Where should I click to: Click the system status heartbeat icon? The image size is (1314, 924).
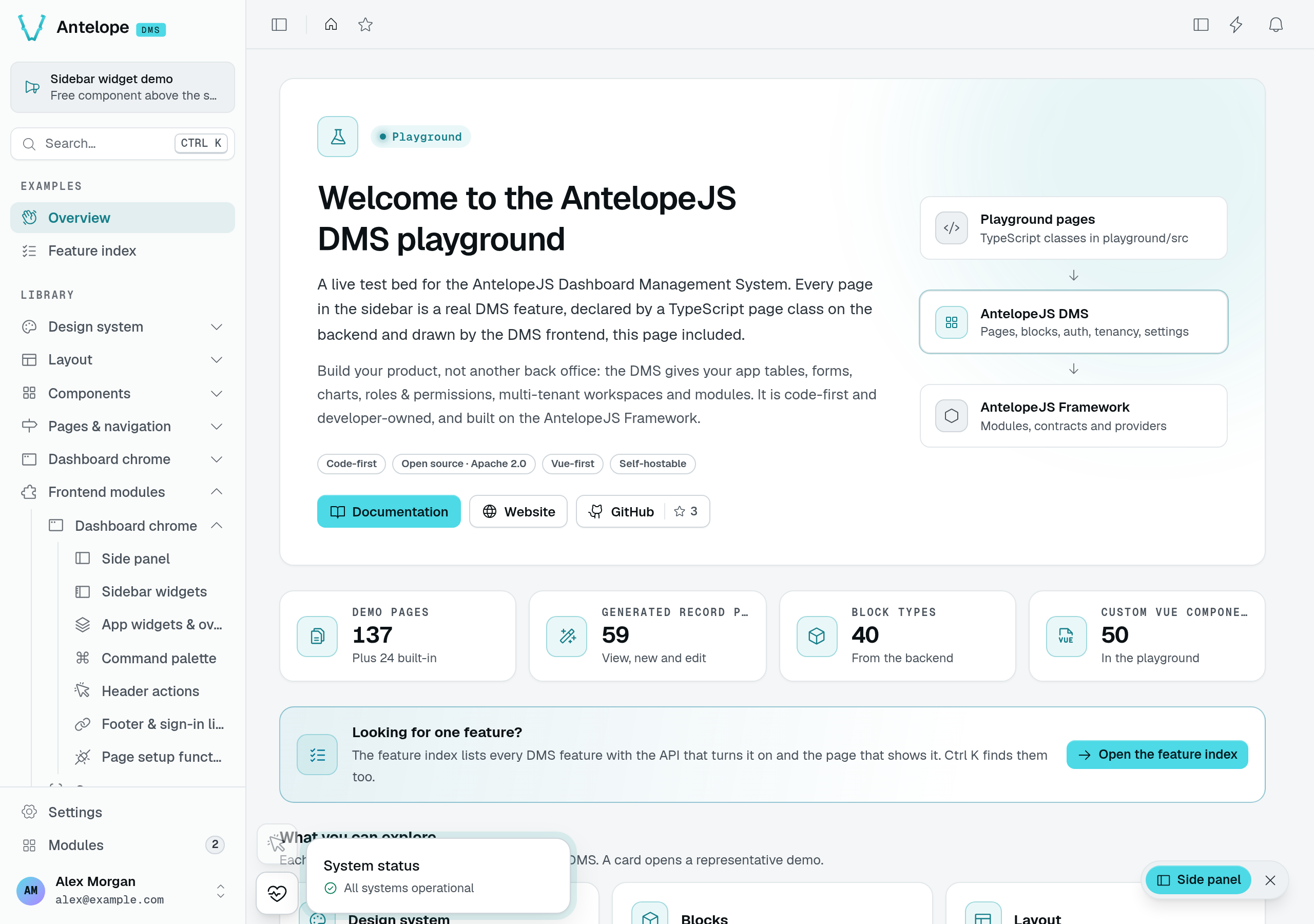coord(277,893)
